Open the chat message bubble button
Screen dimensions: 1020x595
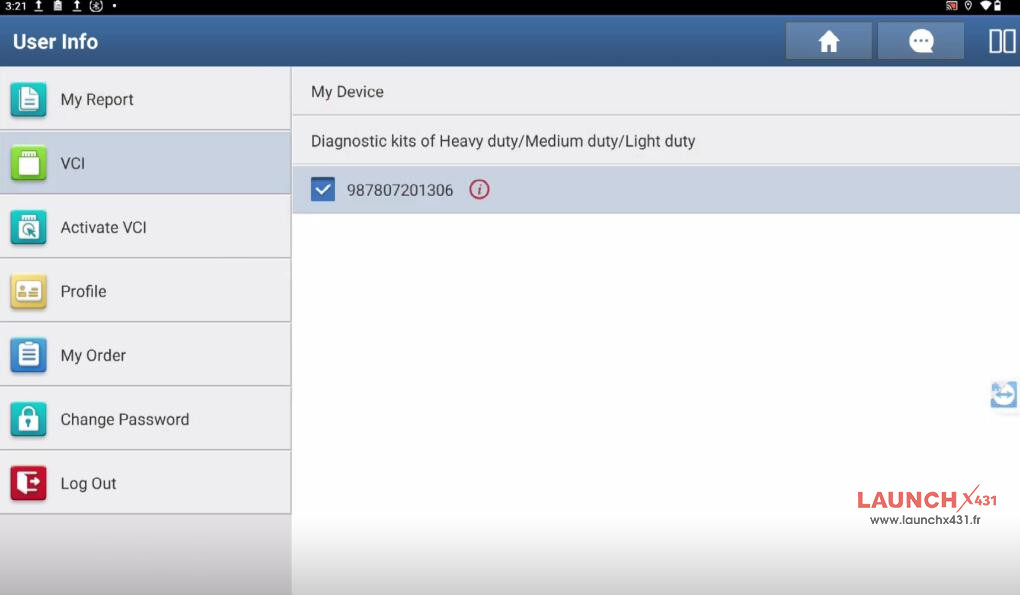click(920, 41)
